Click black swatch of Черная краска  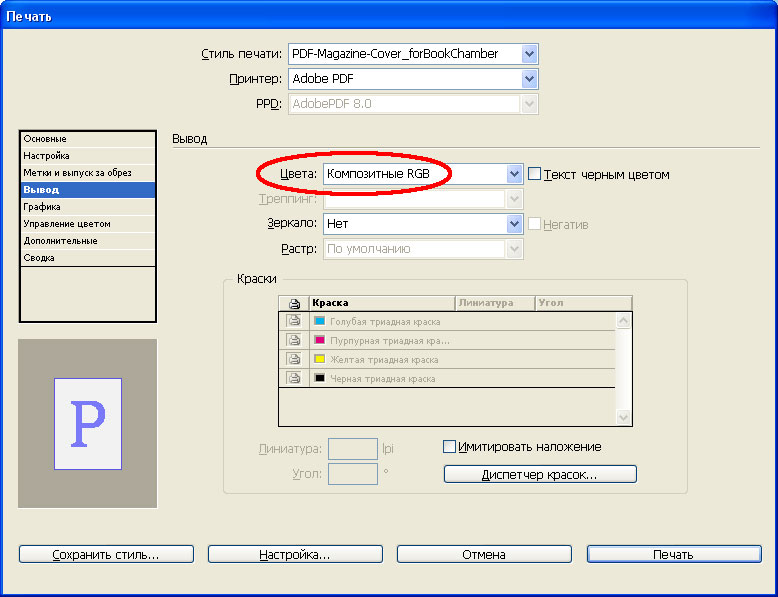pyautogui.click(x=320, y=378)
